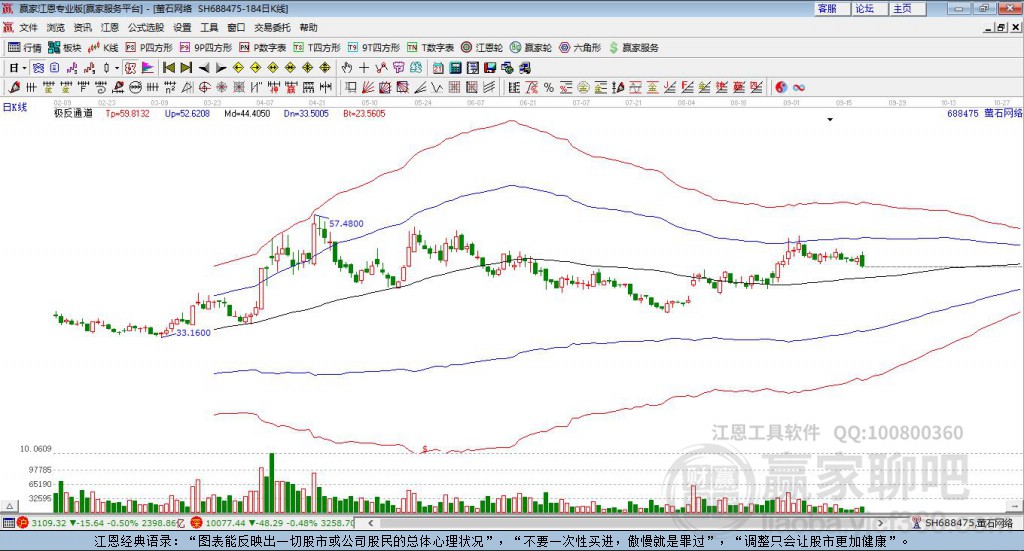
Task: Click the 客服 button in title bar
Action: click(833, 8)
